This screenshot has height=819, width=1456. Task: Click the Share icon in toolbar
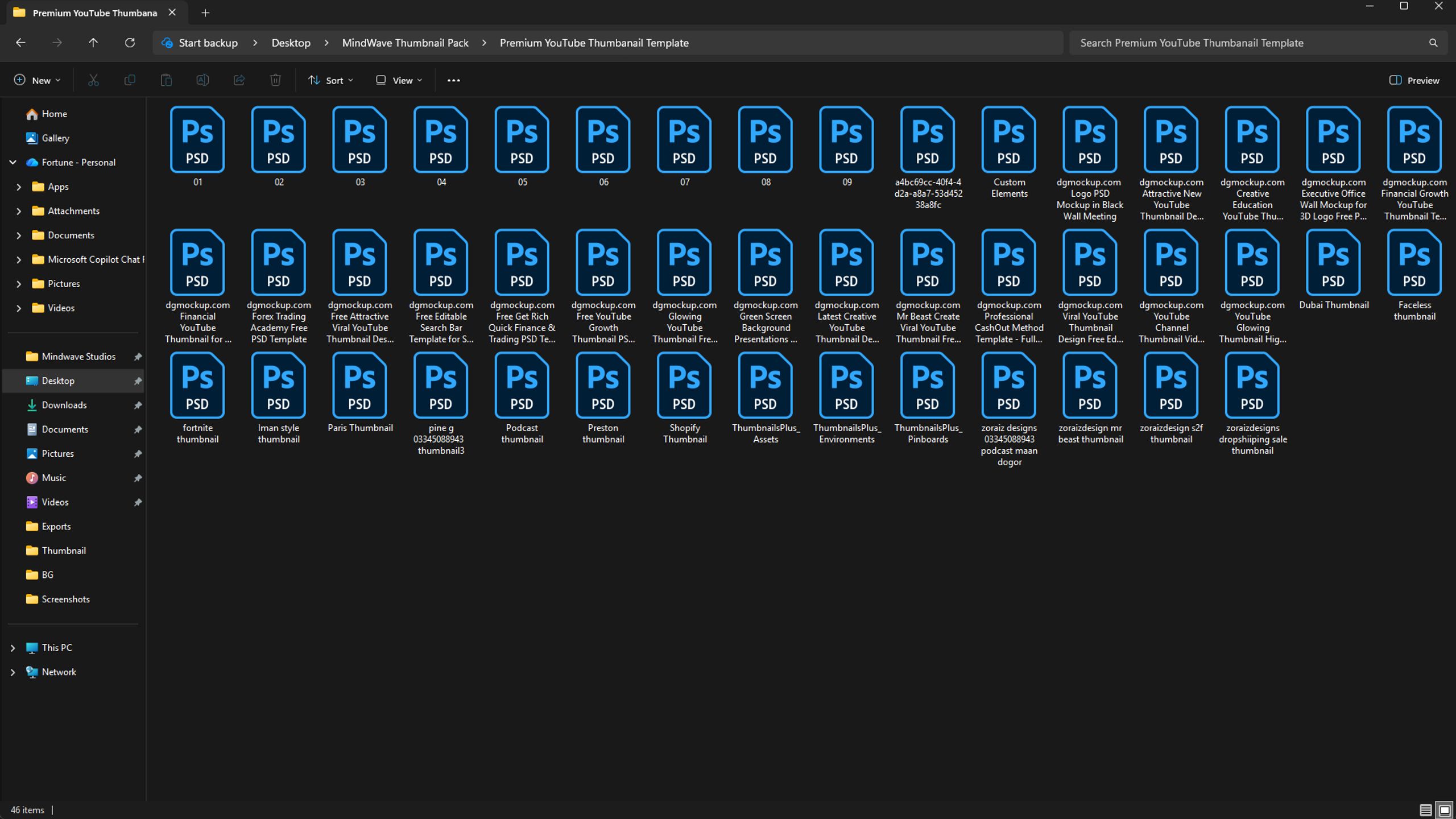click(x=239, y=80)
